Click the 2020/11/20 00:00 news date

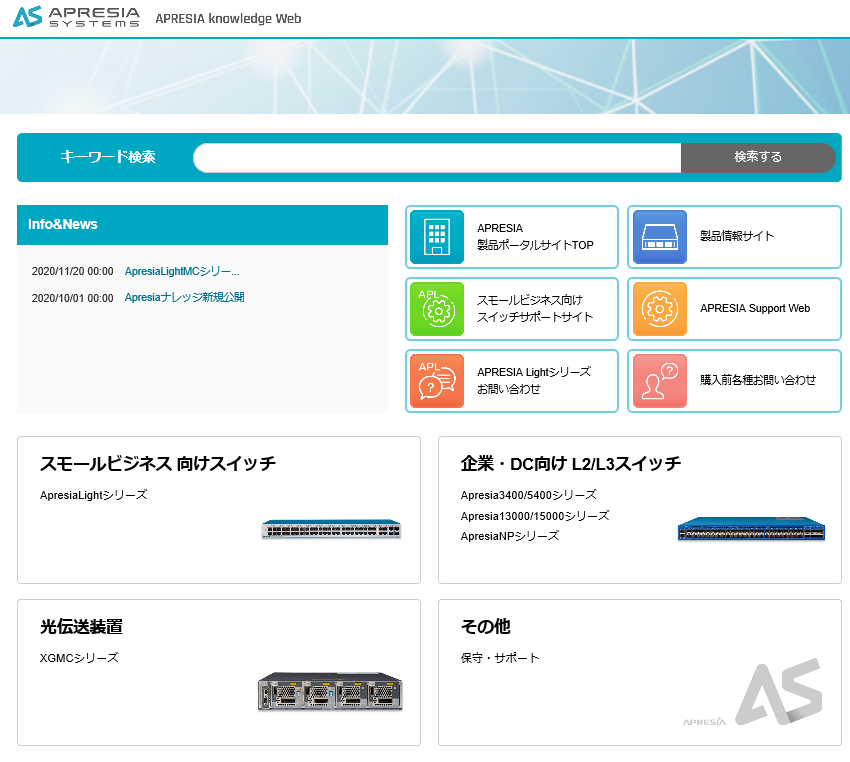[73, 272]
